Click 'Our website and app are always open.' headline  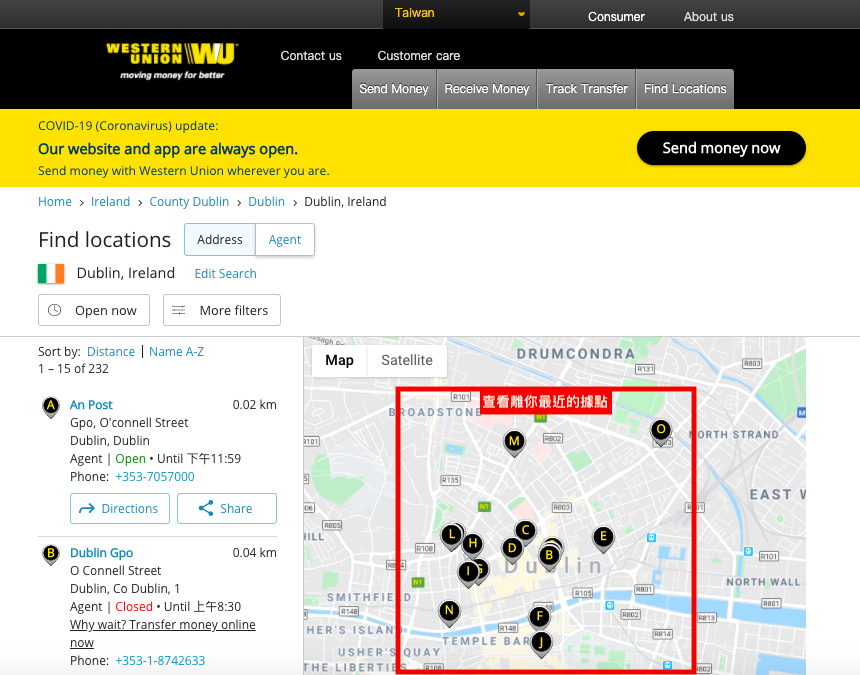[168, 149]
